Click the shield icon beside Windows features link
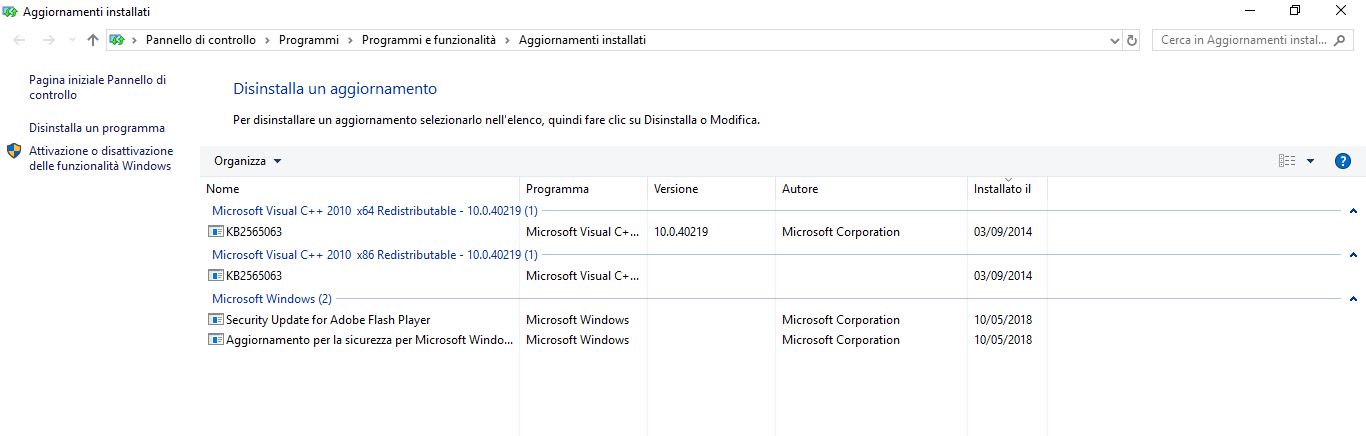 coord(14,151)
